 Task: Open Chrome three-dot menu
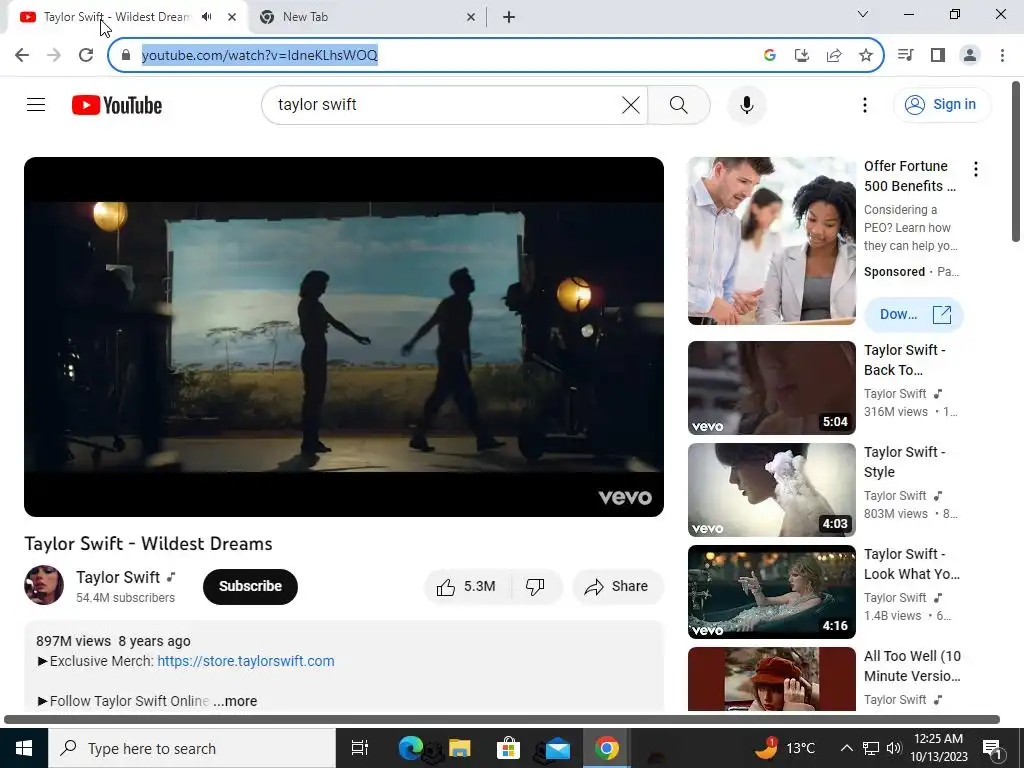point(1002,55)
